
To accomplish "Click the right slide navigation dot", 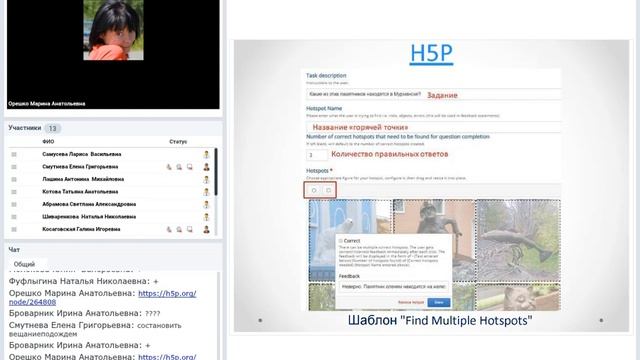I will [x=601, y=320].
